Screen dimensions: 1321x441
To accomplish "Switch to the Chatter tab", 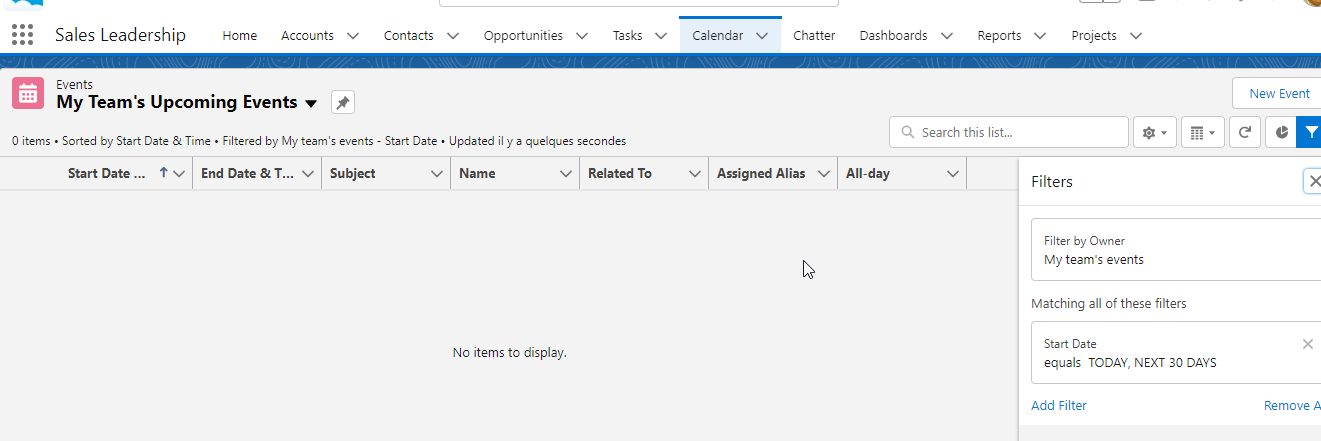I will point(814,36).
